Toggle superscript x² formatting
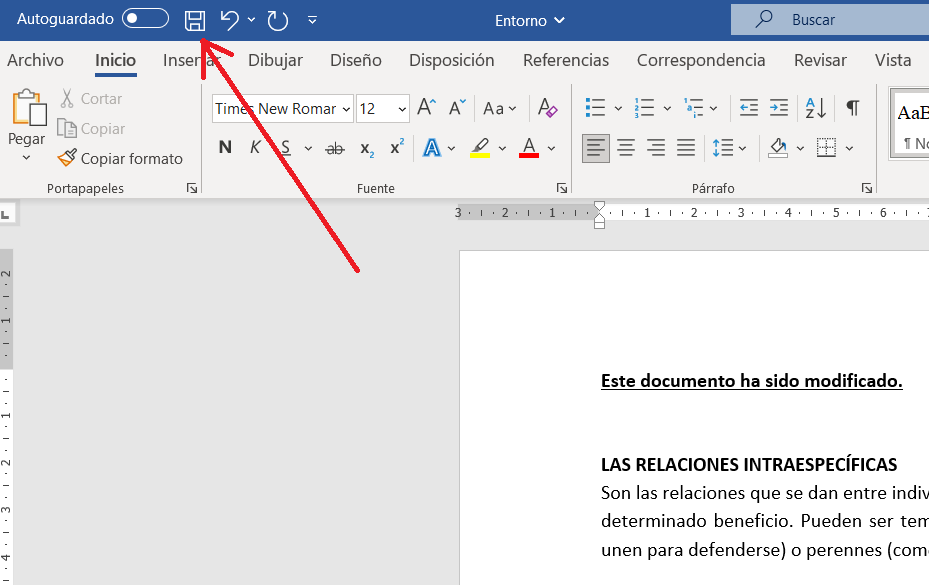Image resolution: width=929 pixels, height=585 pixels. click(397, 146)
